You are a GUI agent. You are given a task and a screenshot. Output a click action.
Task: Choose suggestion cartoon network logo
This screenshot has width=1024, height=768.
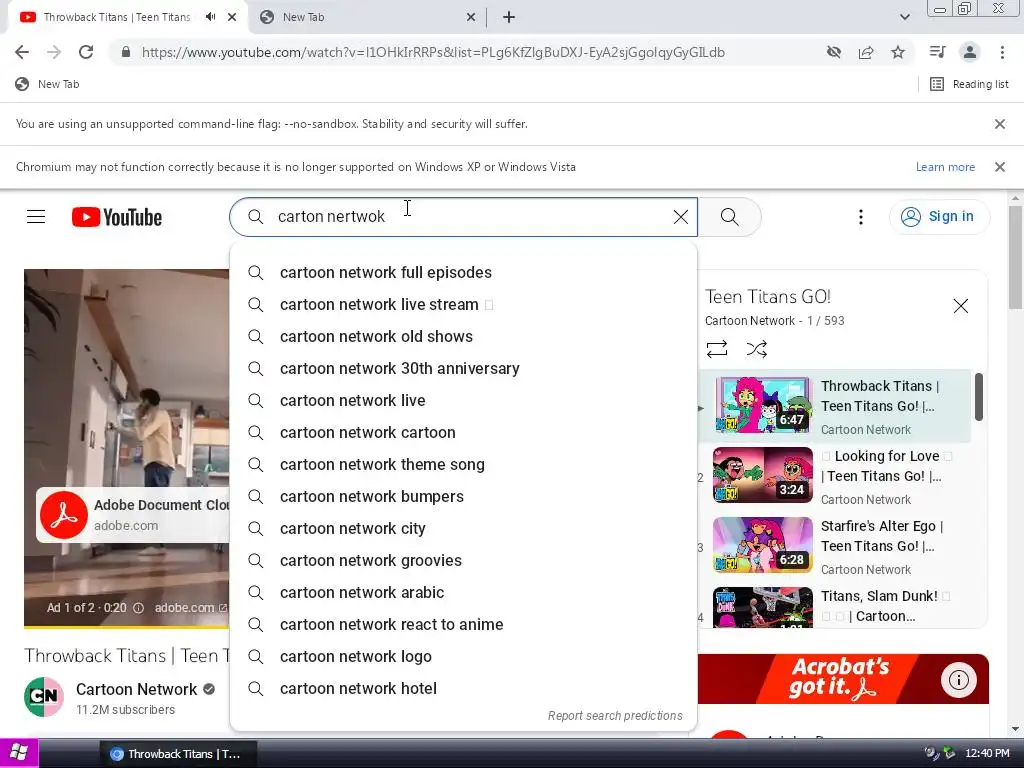point(464,656)
